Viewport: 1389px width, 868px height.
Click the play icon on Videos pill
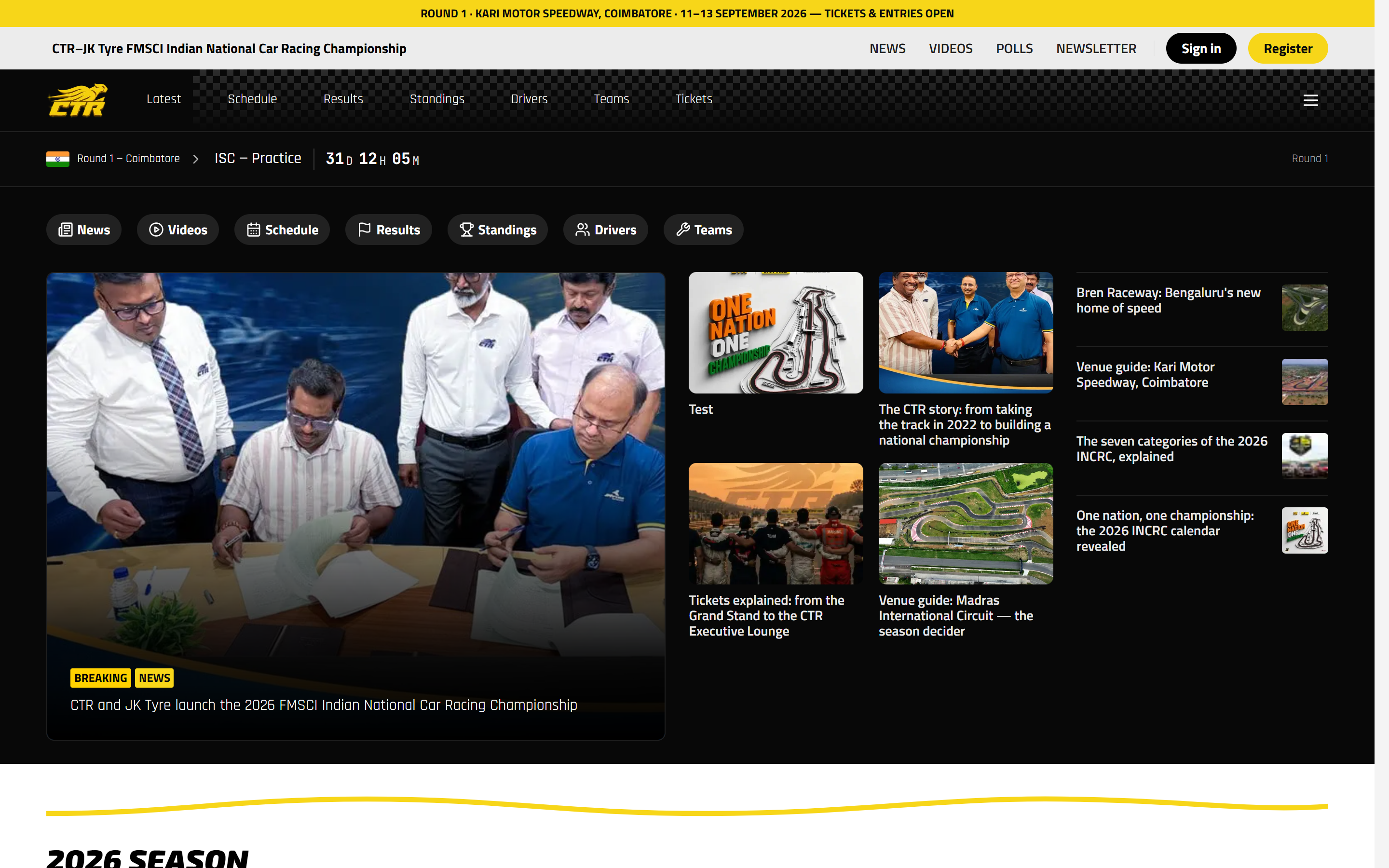156,230
